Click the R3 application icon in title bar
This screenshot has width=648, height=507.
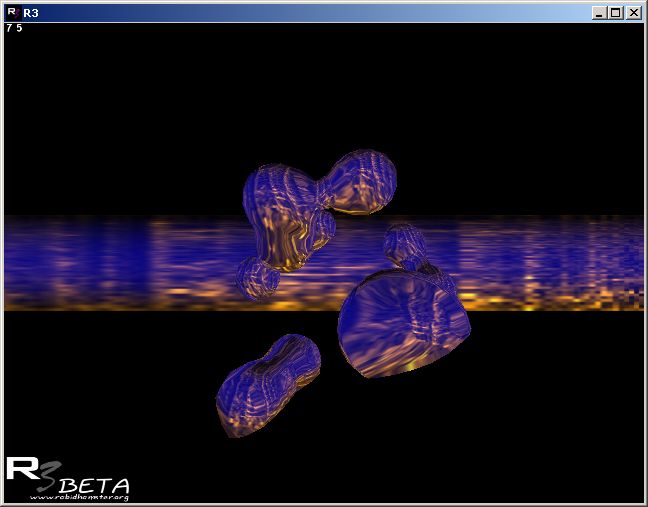point(12,13)
